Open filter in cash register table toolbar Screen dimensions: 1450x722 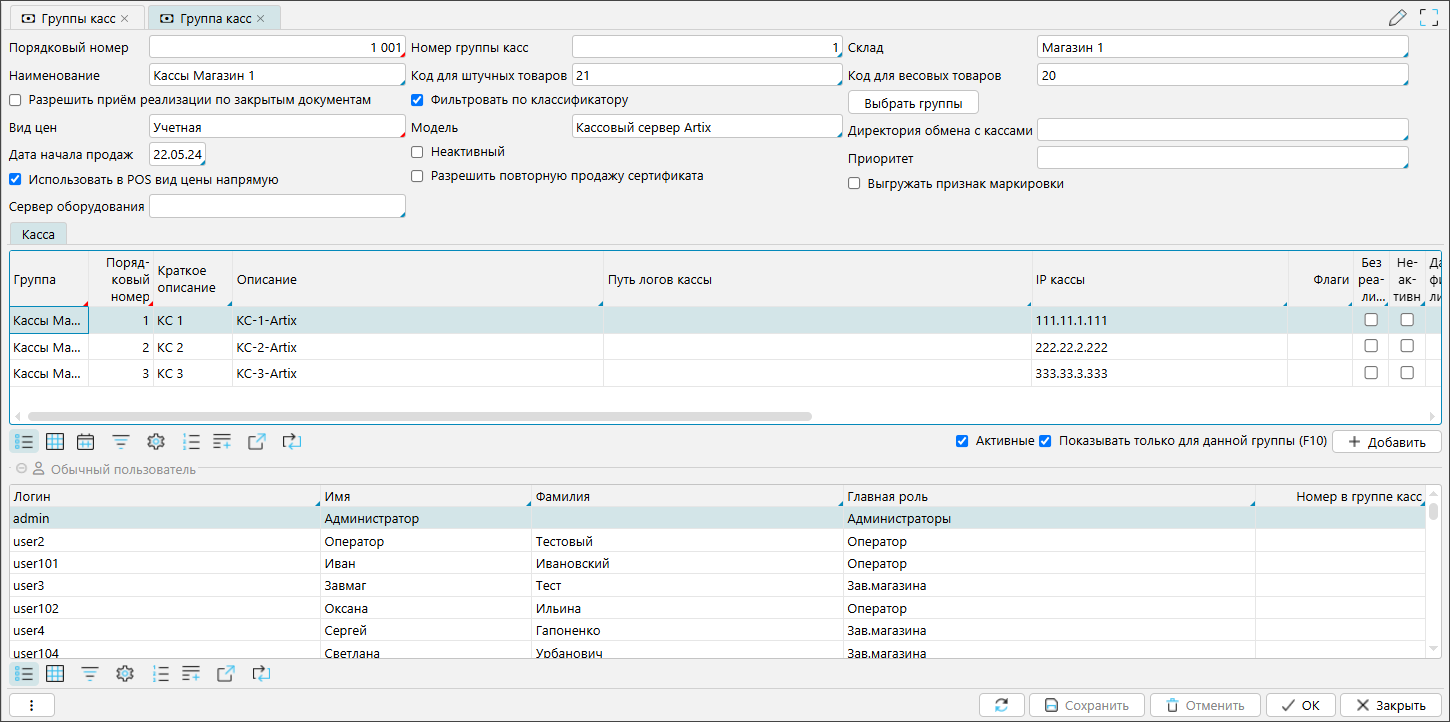[x=121, y=441]
